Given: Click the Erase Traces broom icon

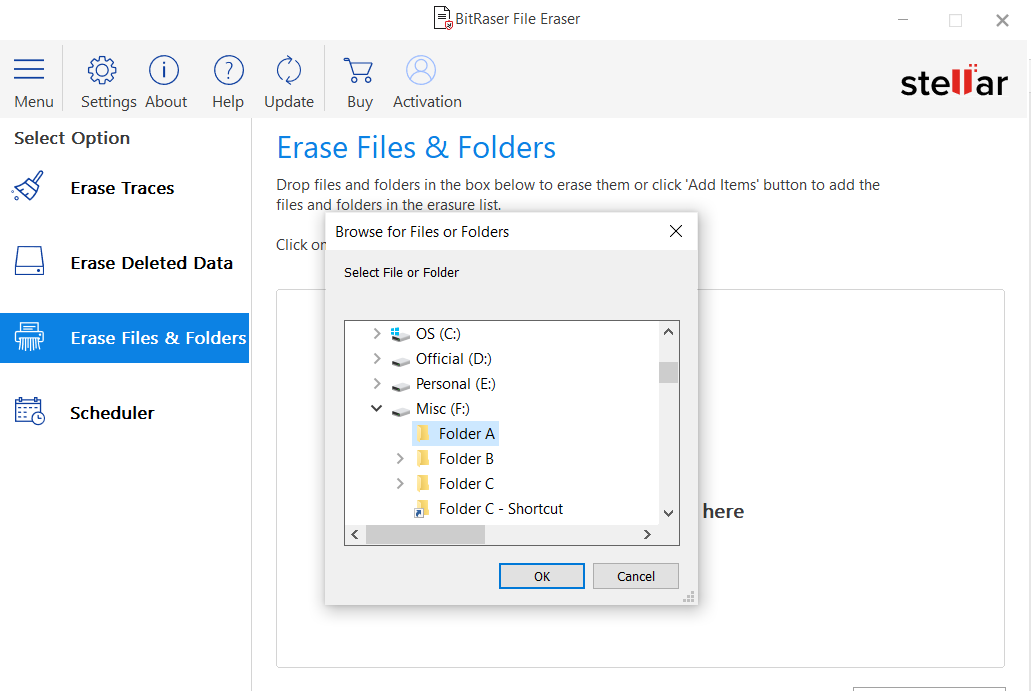Looking at the screenshot, I should pyautogui.click(x=28, y=187).
